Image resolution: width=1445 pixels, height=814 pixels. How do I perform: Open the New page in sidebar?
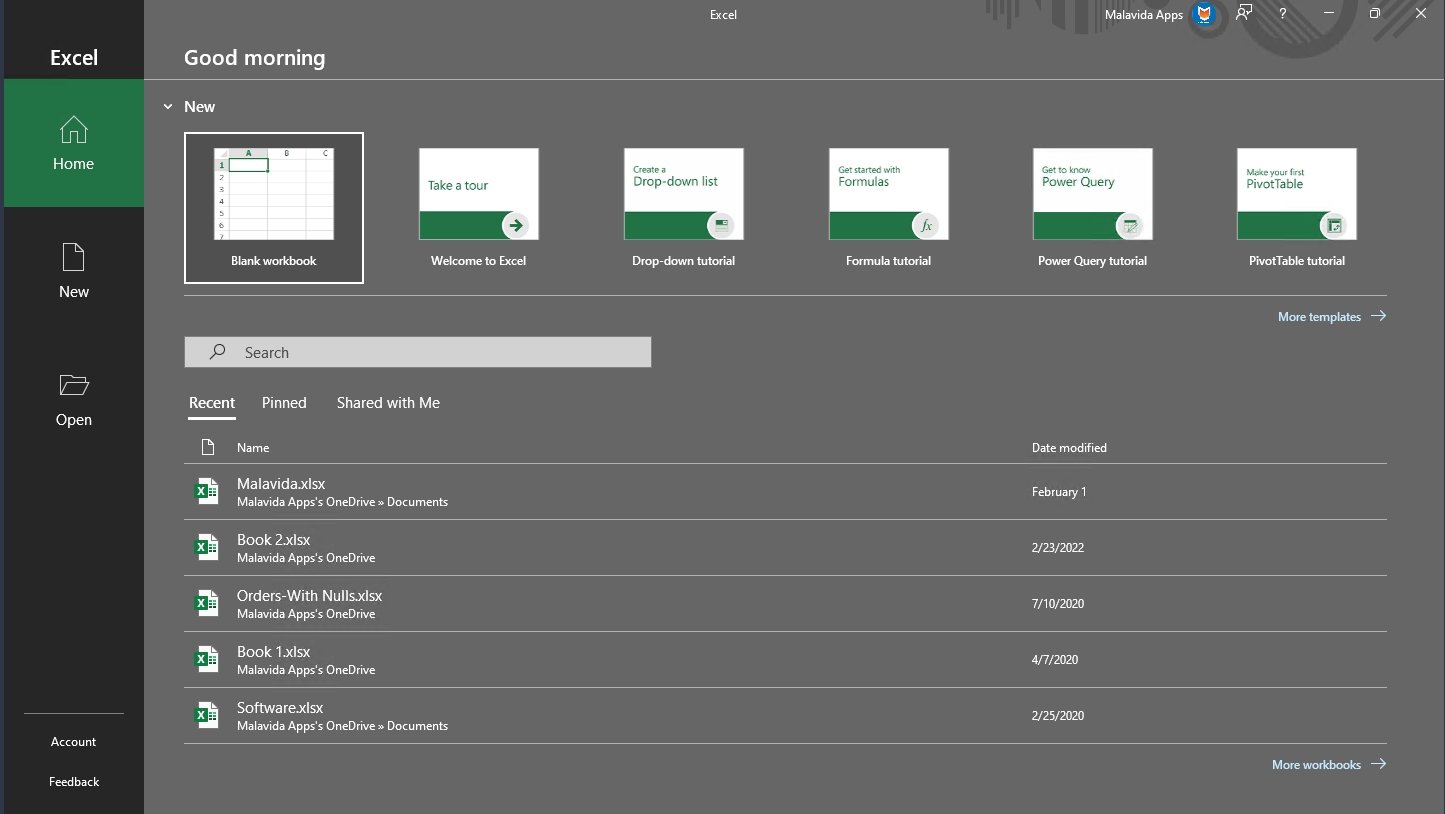pyautogui.click(x=74, y=271)
